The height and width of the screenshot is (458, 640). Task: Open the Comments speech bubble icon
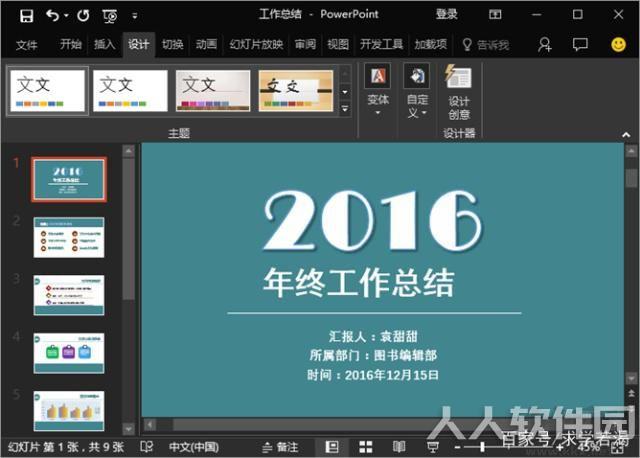tap(580, 44)
